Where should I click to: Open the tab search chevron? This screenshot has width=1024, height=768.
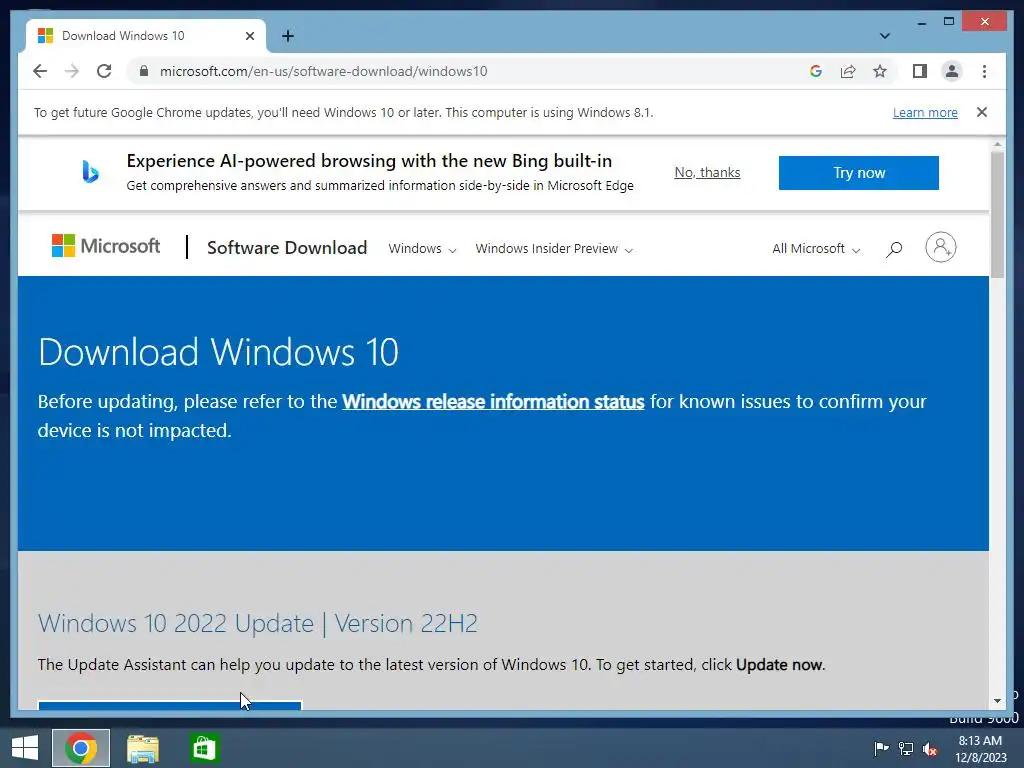point(884,36)
